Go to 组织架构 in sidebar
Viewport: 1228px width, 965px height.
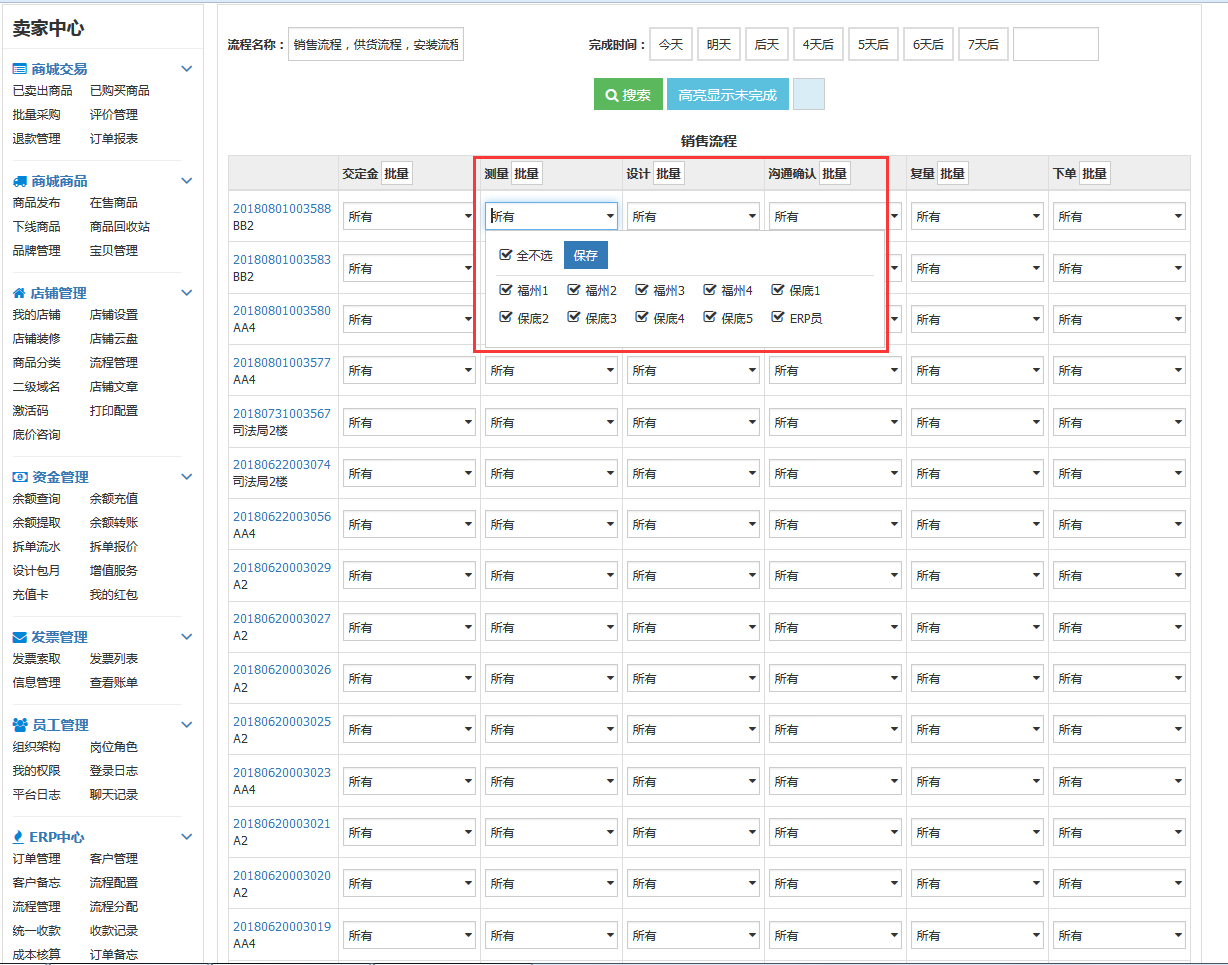tap(36, 747)
